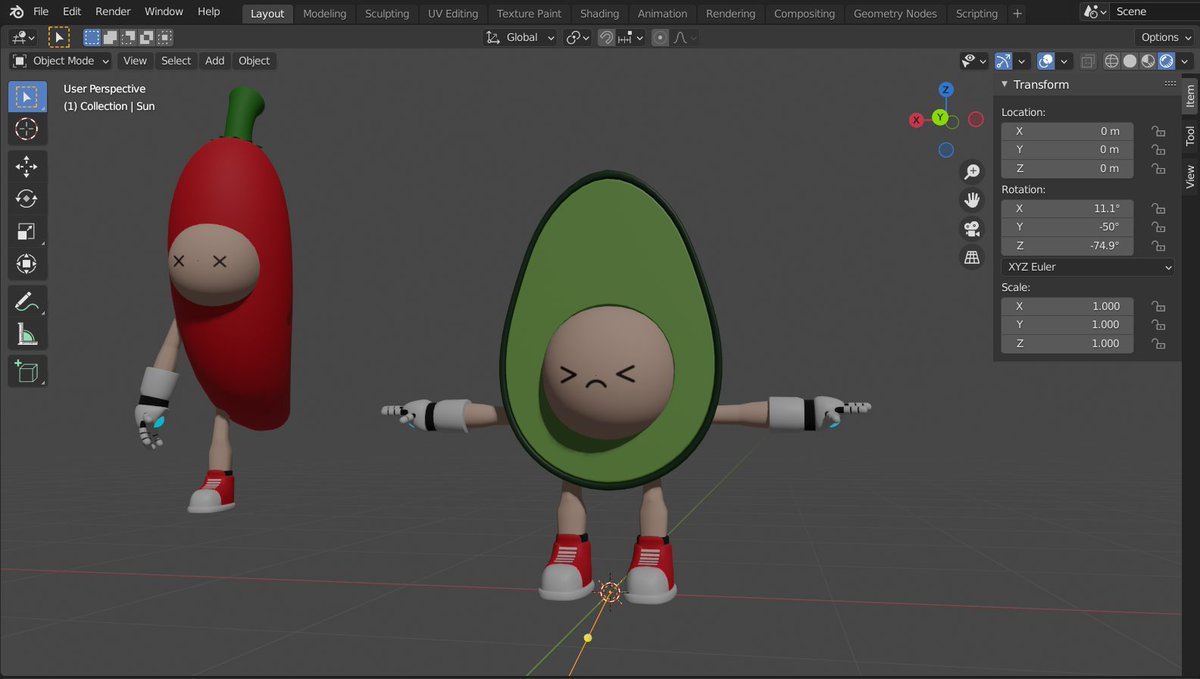This screenshot has height=679, width=1200.
Task: Click the camera view icon in the viewport sidebar
Action: [971, 228]
